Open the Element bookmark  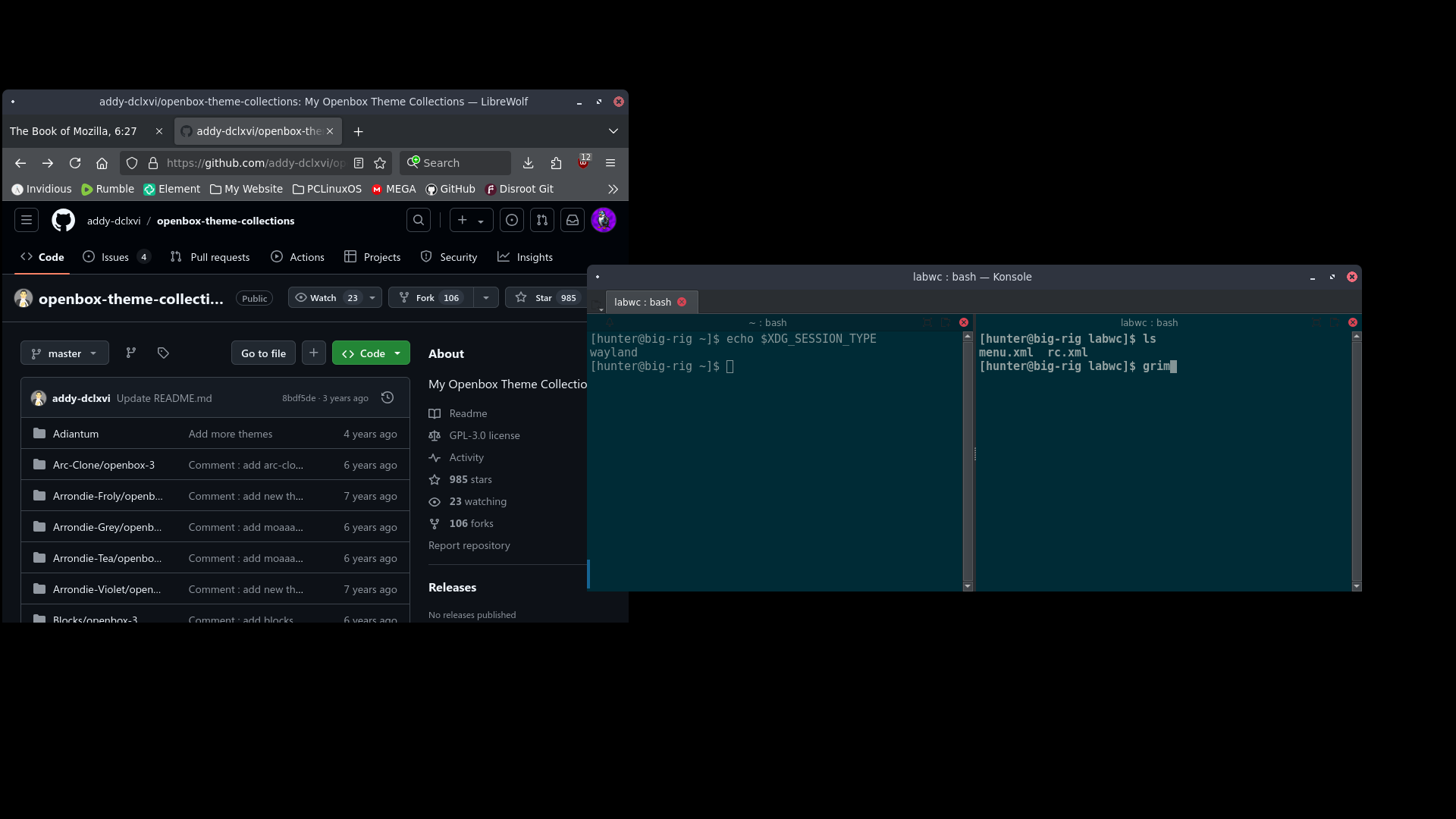(172, 189)
